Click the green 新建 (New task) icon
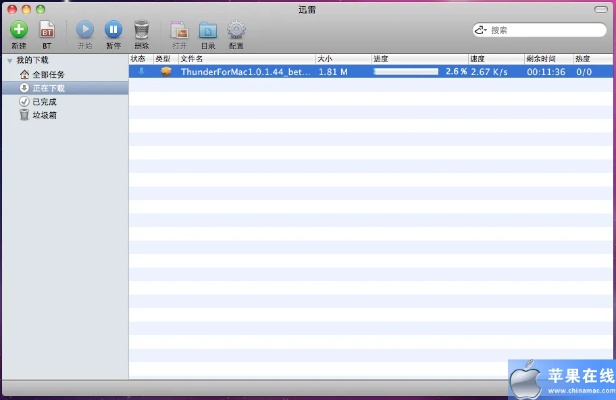 (19, 31)
